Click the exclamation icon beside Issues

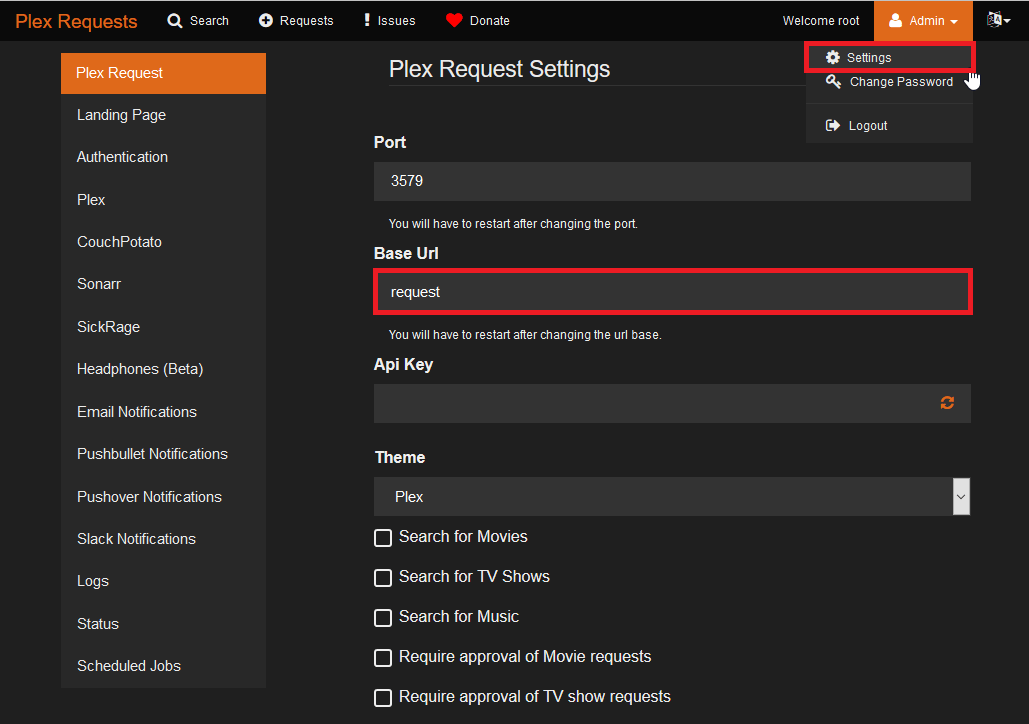point(367,21)
